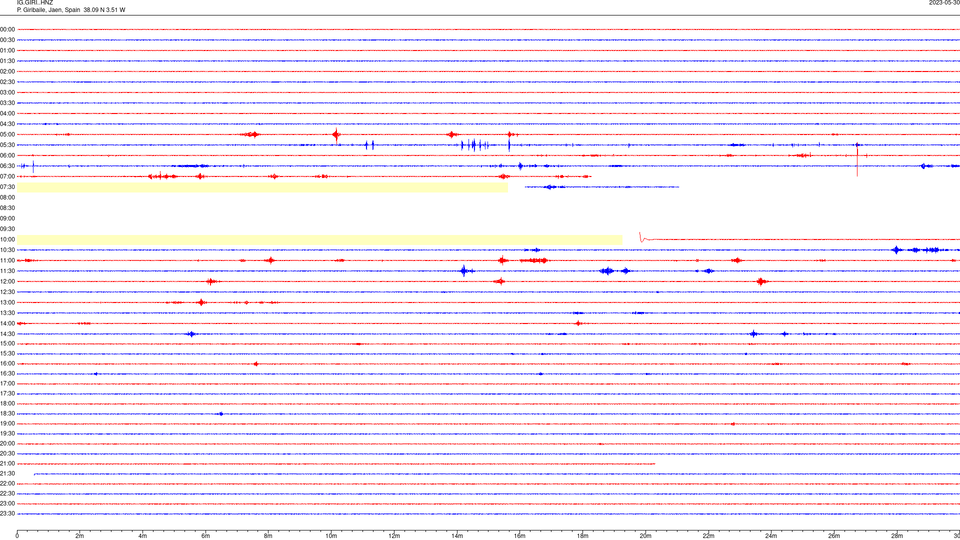Click the 24m tick on the minute axis

(x=771, y=536)
